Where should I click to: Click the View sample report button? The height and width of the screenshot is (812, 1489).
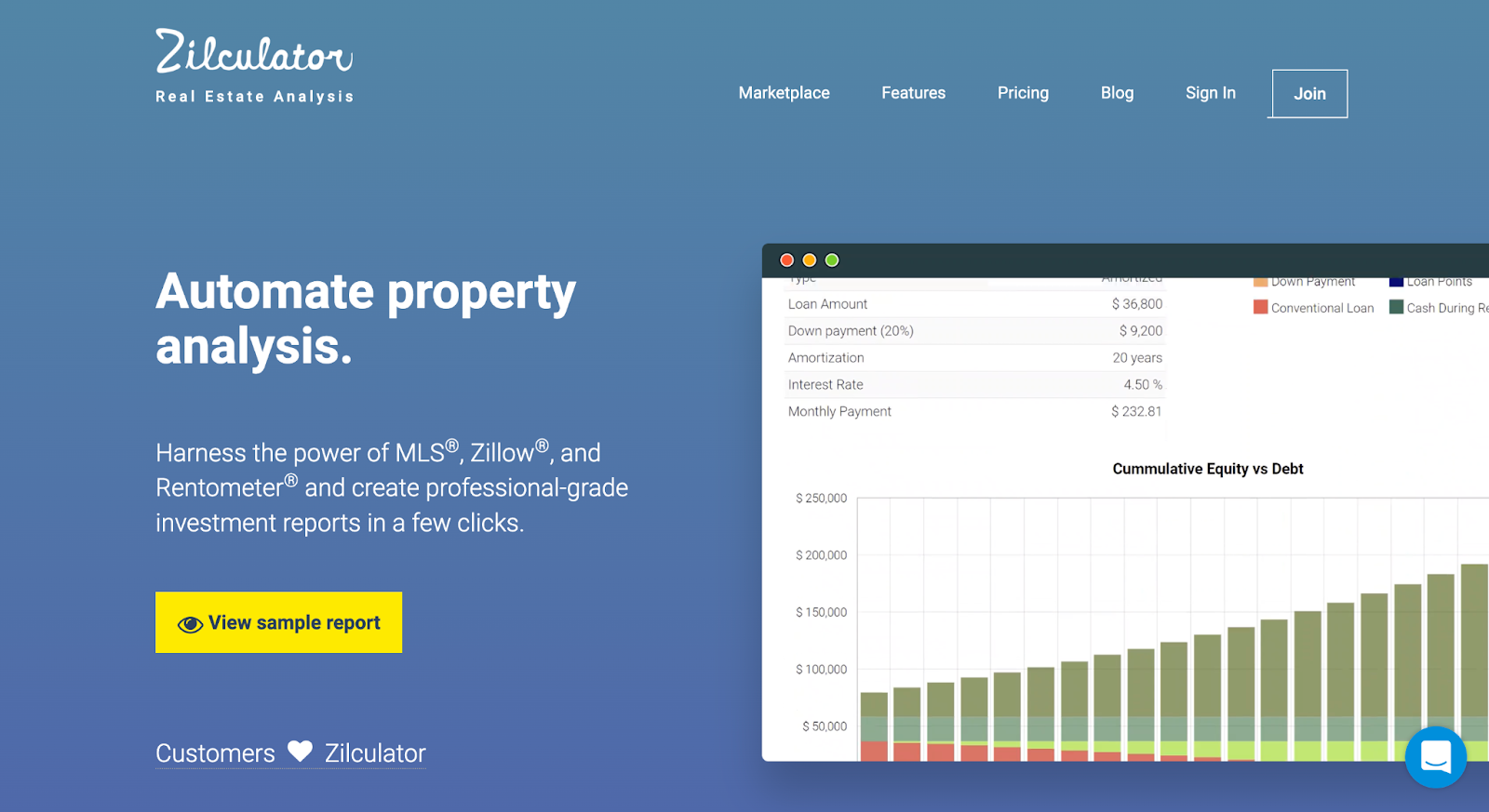(278, 622)
